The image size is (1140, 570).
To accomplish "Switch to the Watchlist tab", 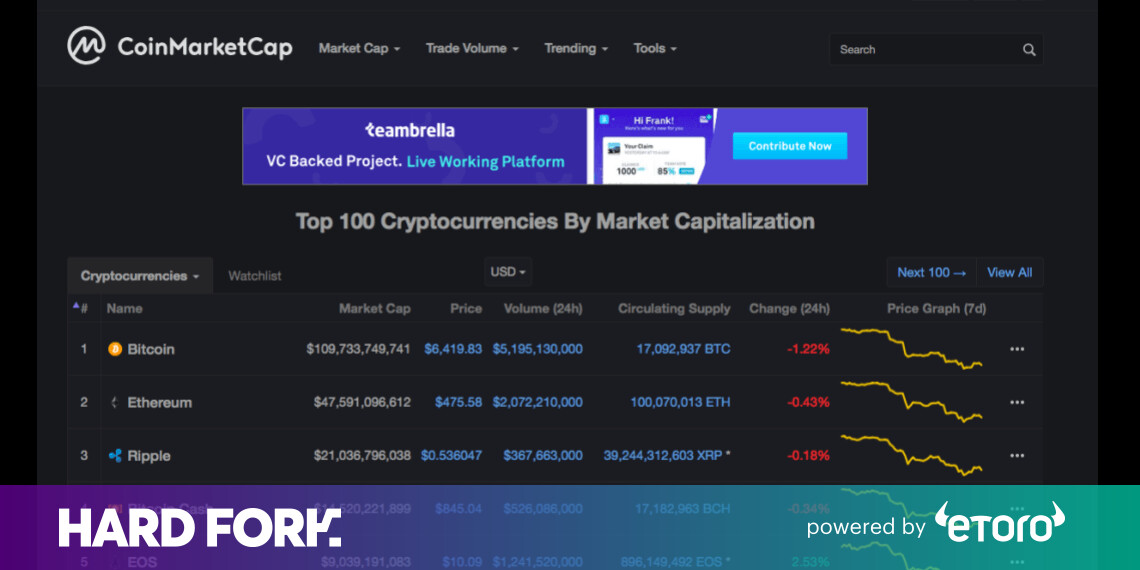I will 255,276.
